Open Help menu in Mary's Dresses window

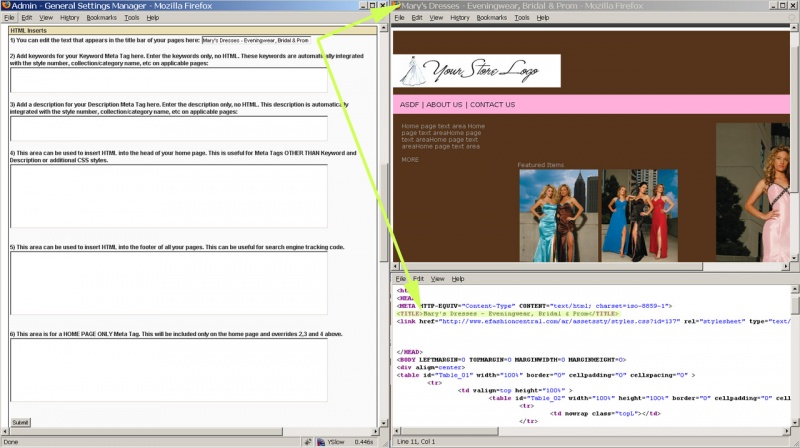(x=543, y=17)
